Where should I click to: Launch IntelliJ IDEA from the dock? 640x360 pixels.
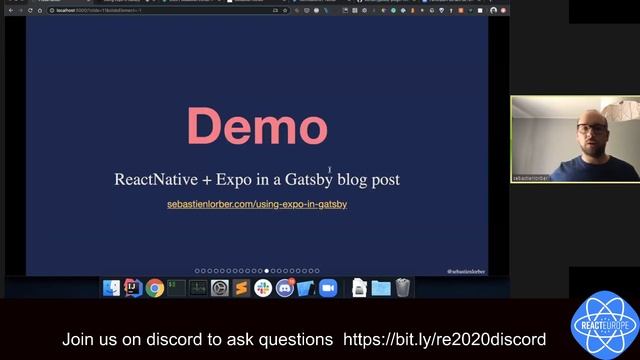133,288
